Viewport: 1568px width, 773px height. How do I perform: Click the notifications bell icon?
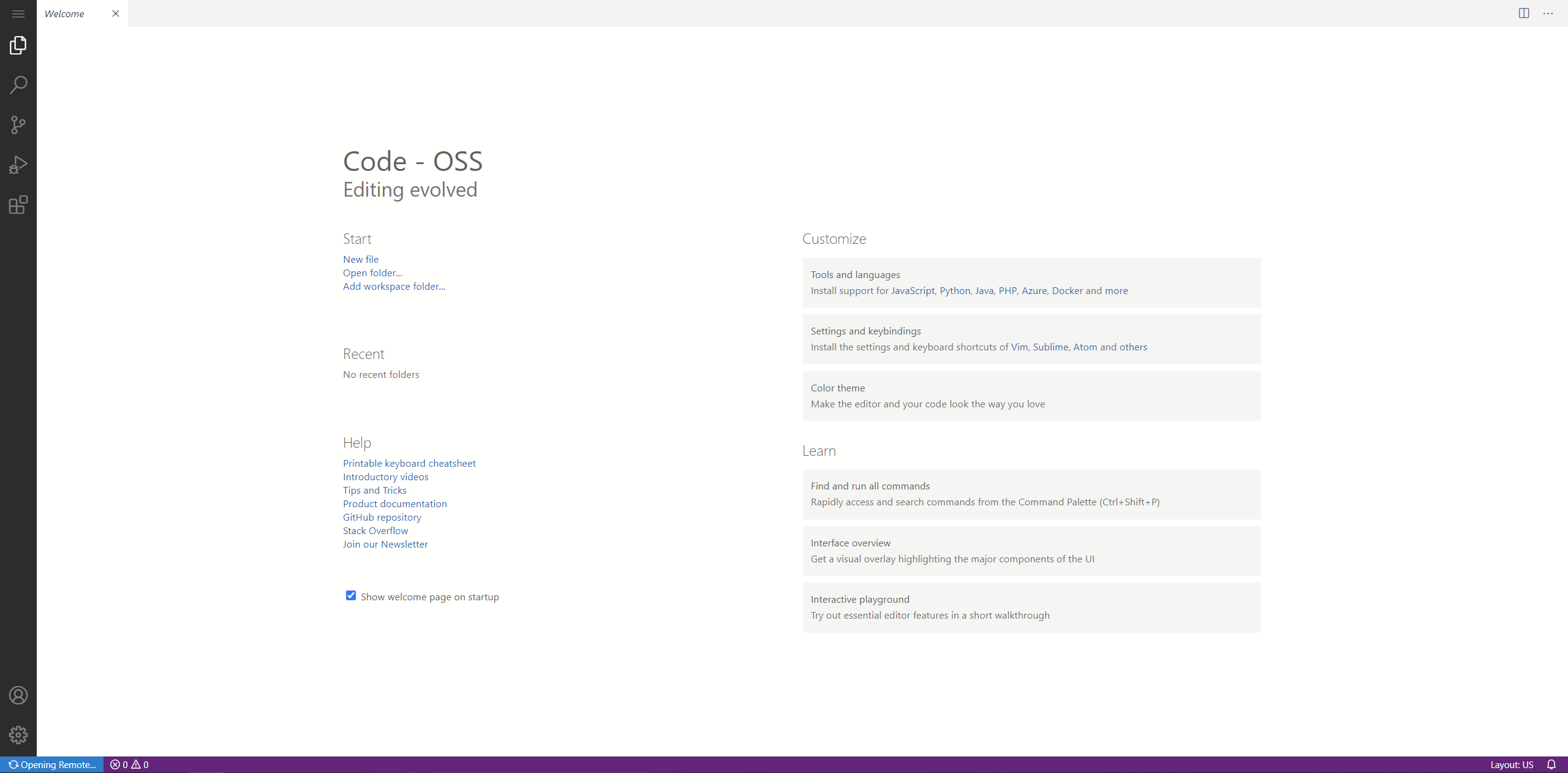(1551, 764)
